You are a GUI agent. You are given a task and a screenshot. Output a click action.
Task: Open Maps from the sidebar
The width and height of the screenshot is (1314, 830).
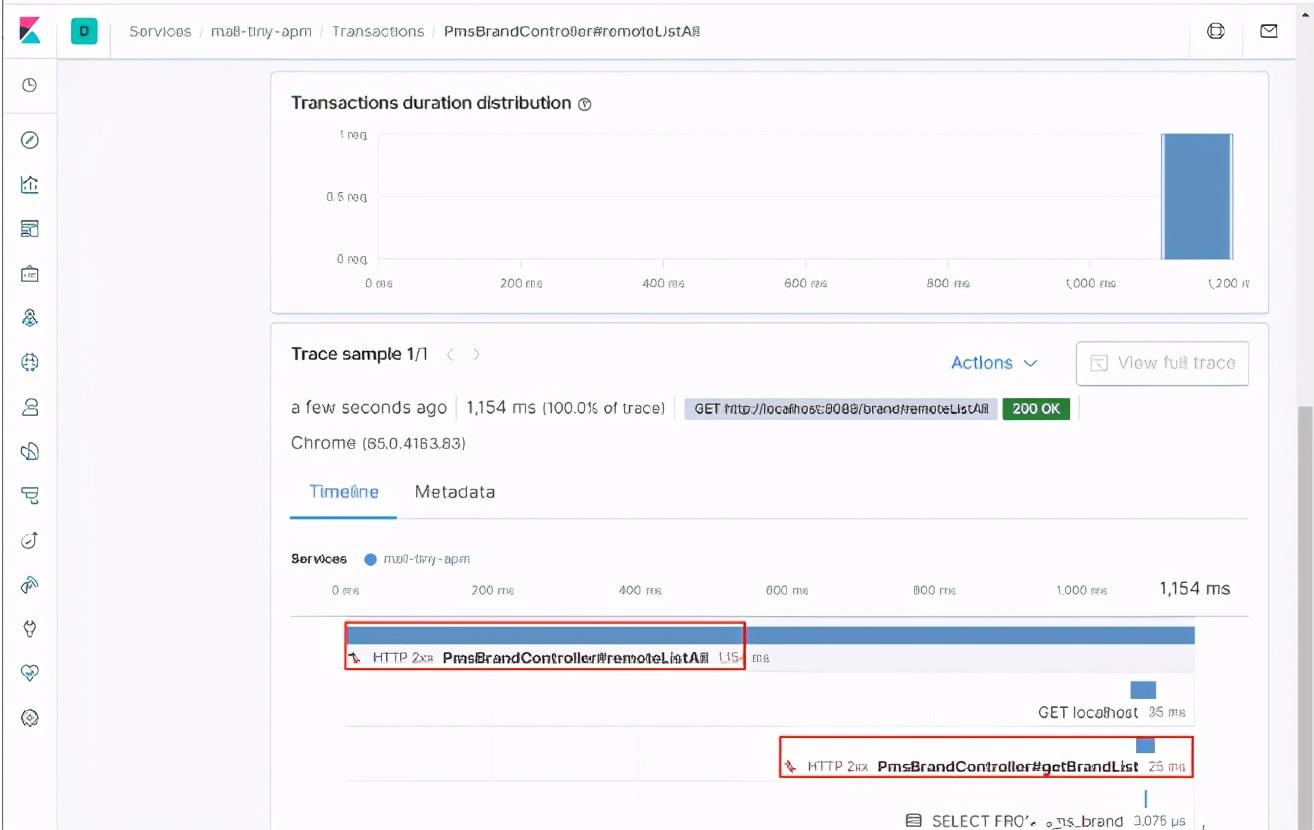coord(29,318)
